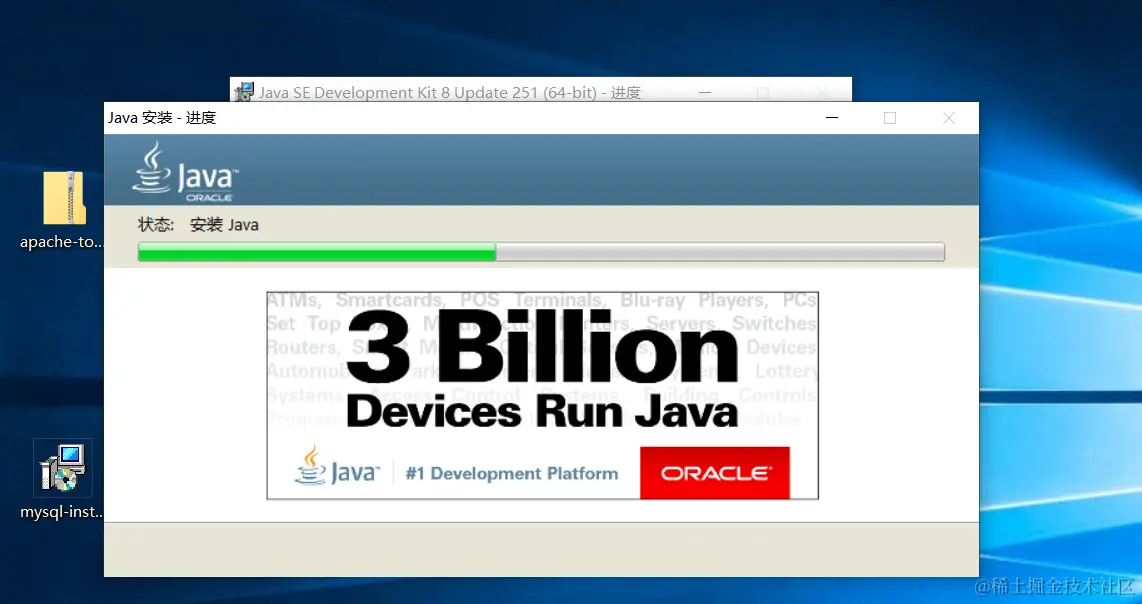Click the Java SE Development Kit 8 background window title

449,93
